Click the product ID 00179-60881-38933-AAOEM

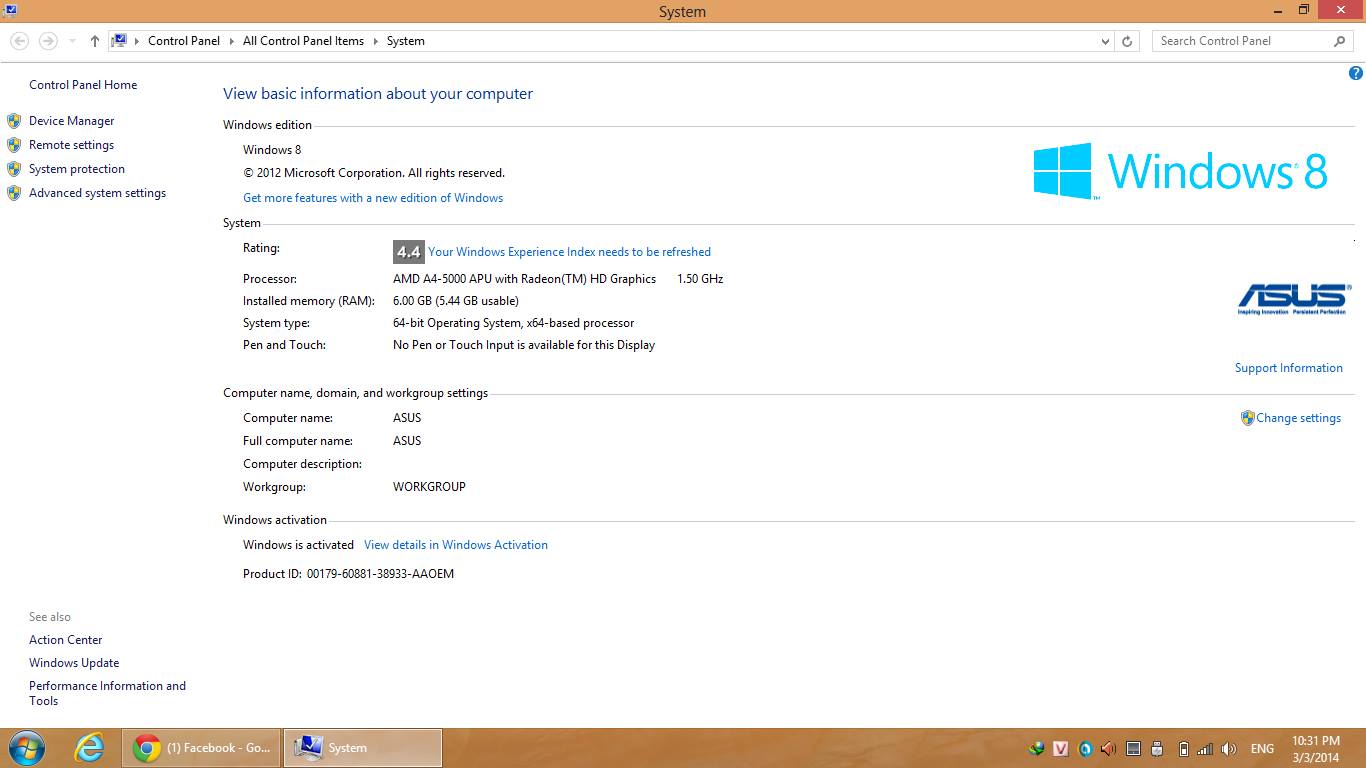[x=380, y=574]
